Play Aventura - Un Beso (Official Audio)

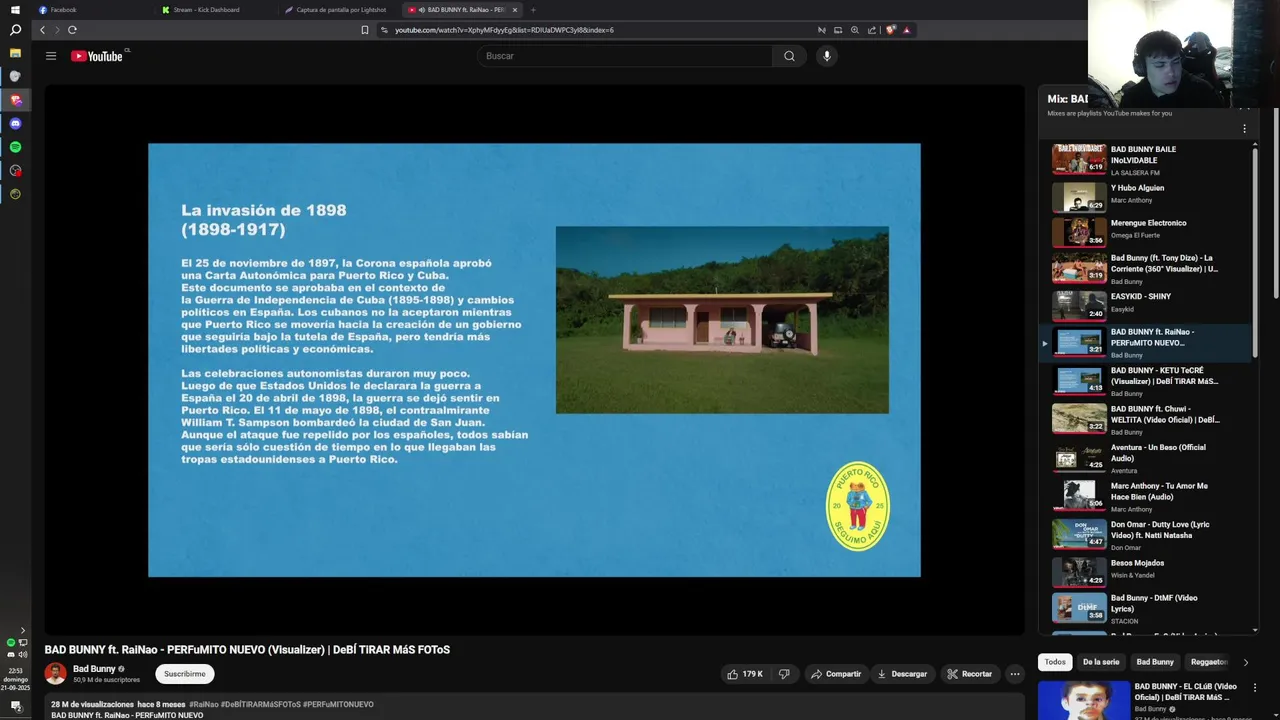tap(1145, 459)
